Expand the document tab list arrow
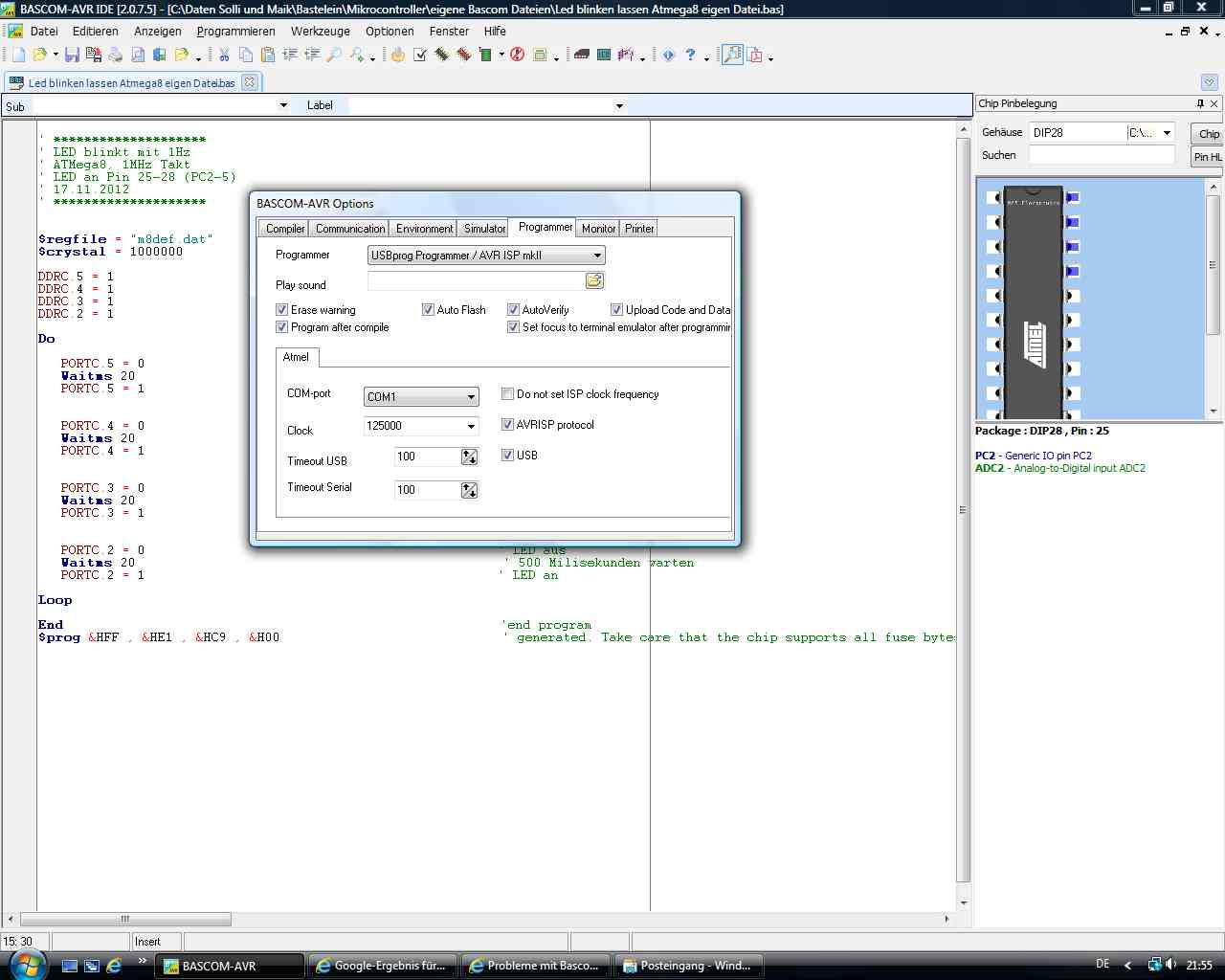 (x=1210, y=82)
